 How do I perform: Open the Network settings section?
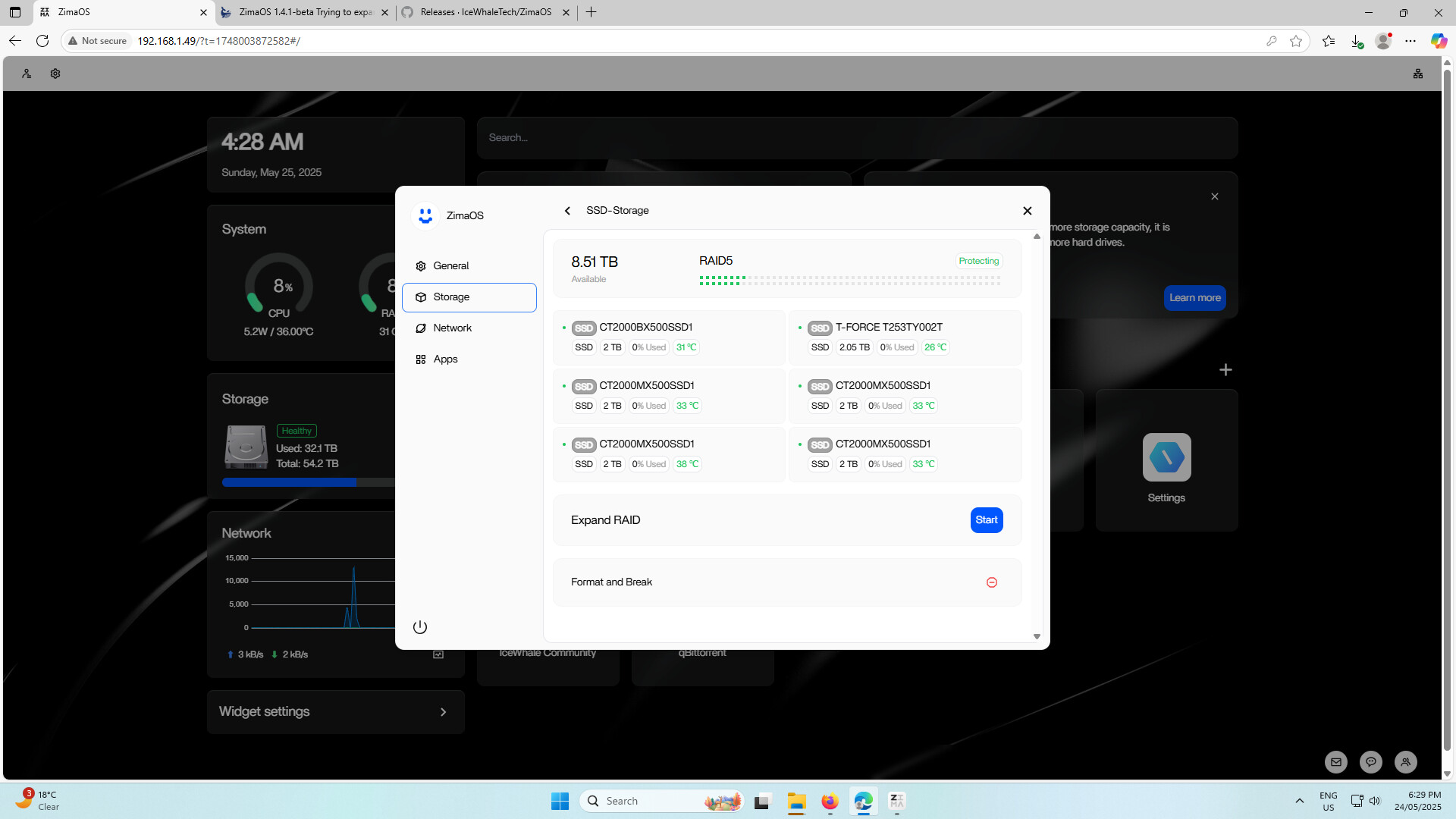click(x=469, y=328)
